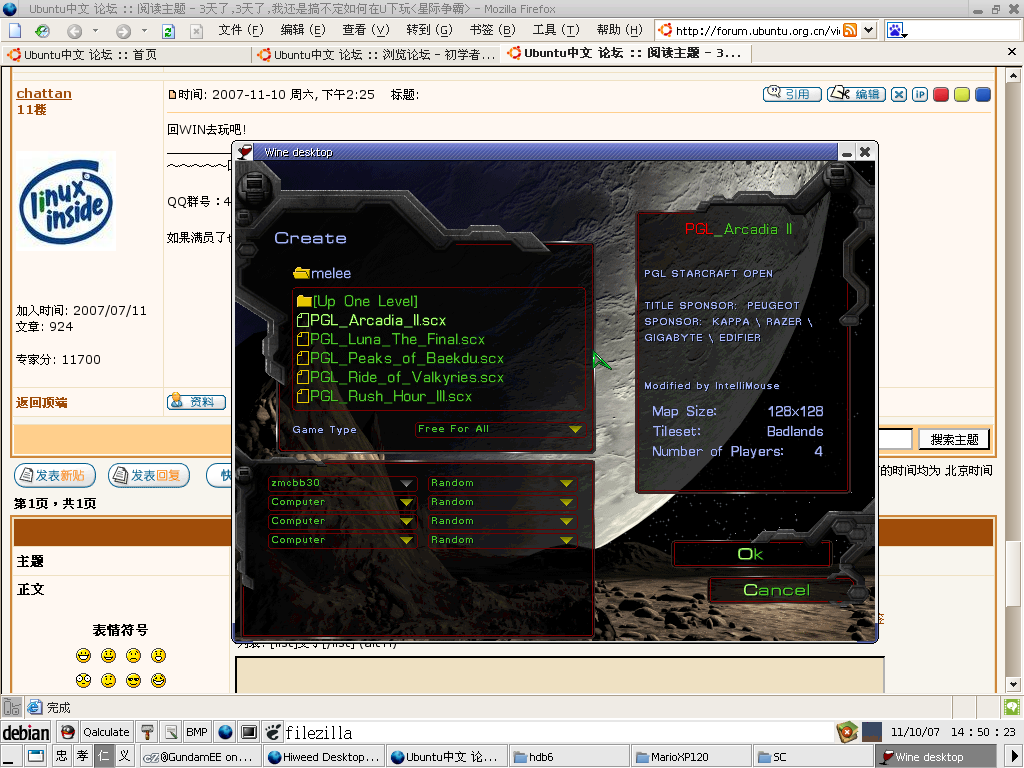Click the delete post X icon
The height and width of the screenshot is (768, 1024).
tap(899, 94)
